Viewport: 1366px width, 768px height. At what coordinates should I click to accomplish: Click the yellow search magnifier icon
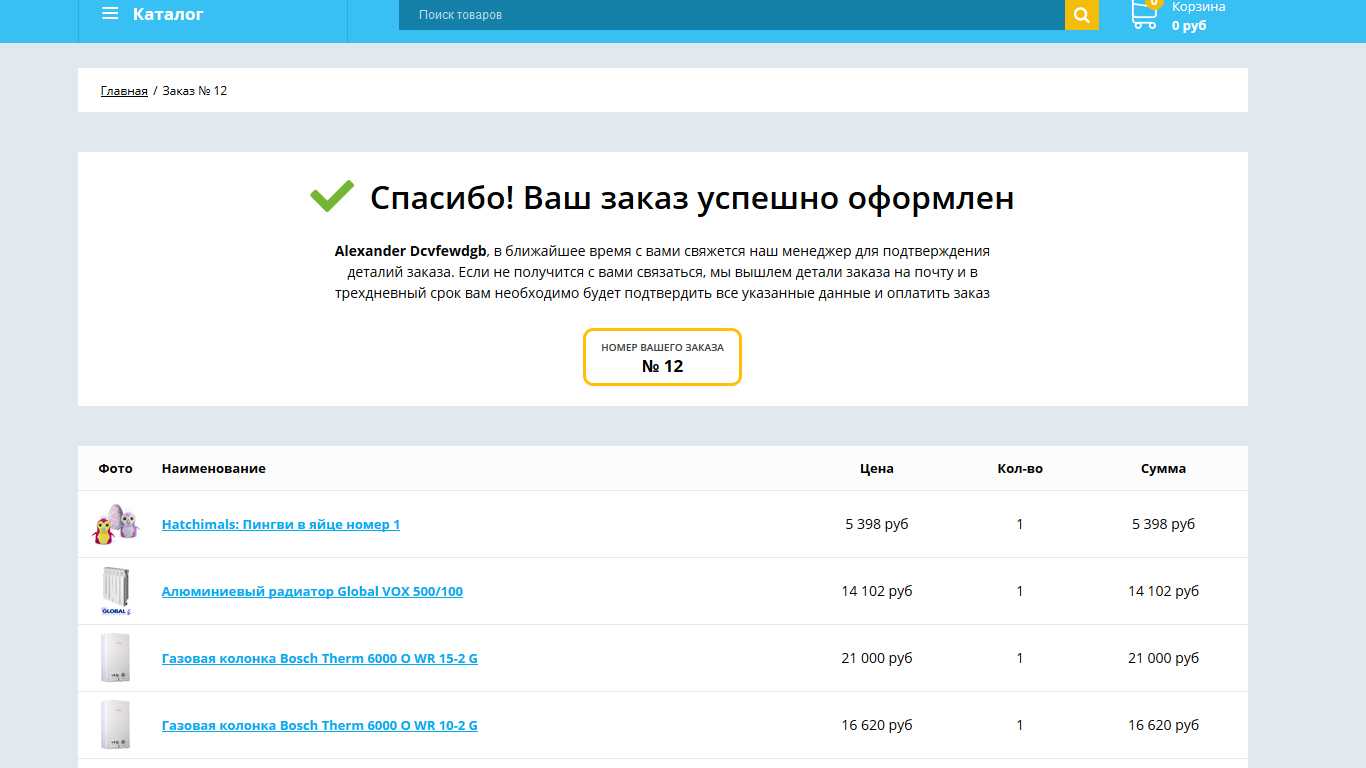click(1080, 15)
